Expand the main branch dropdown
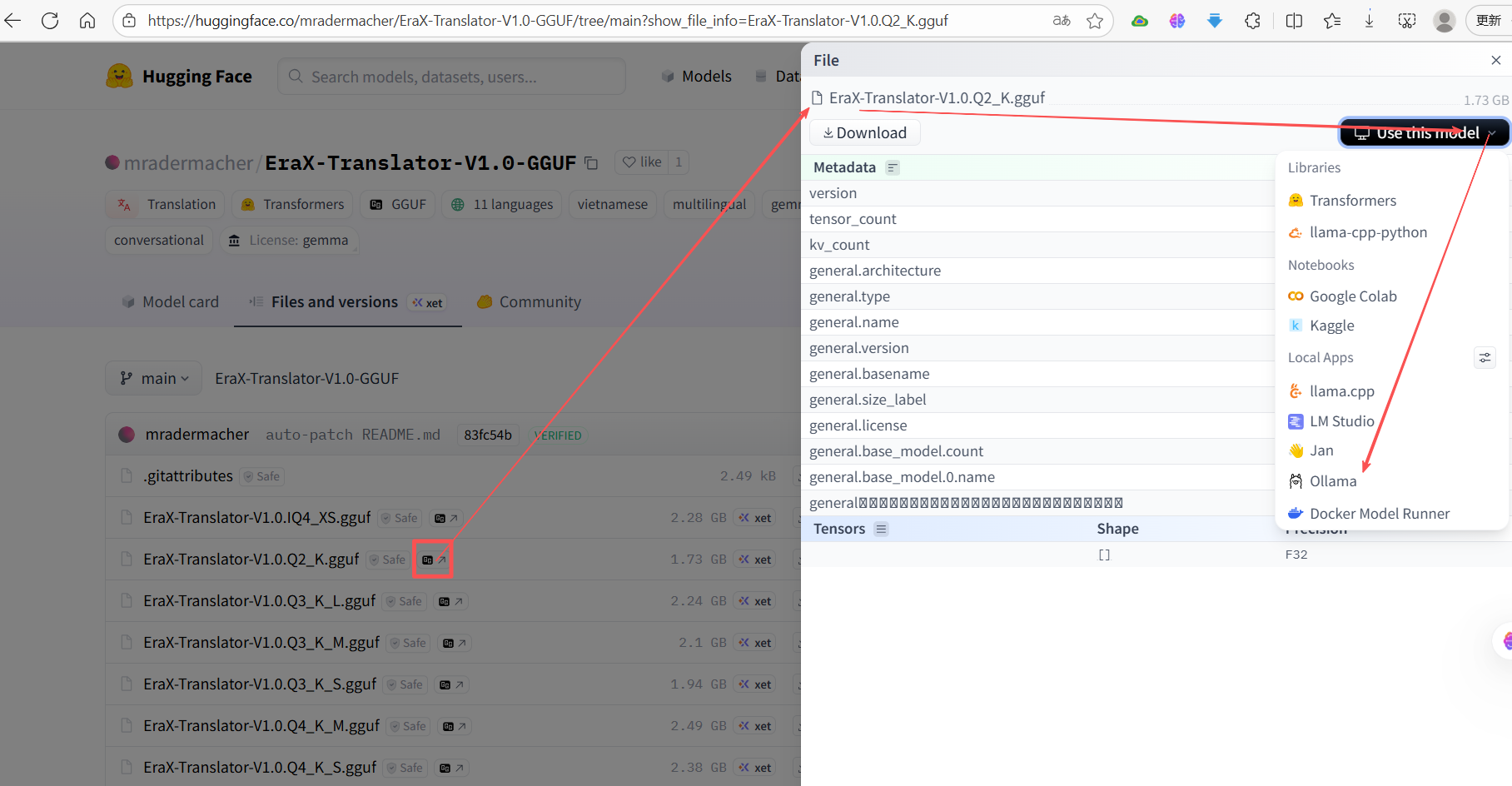1512x786 pixels. 153,378
